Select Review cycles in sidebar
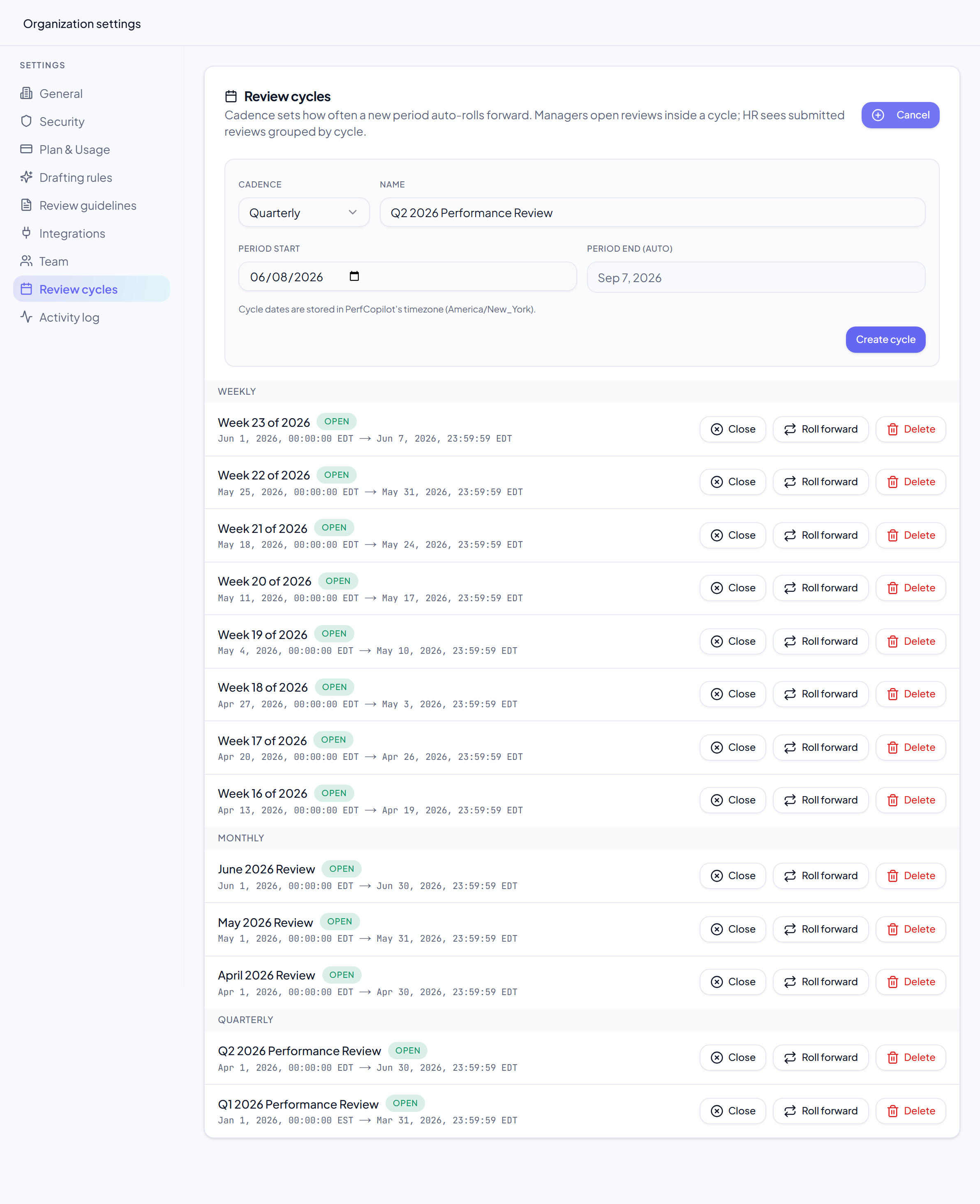 click(x=91, y=289)
